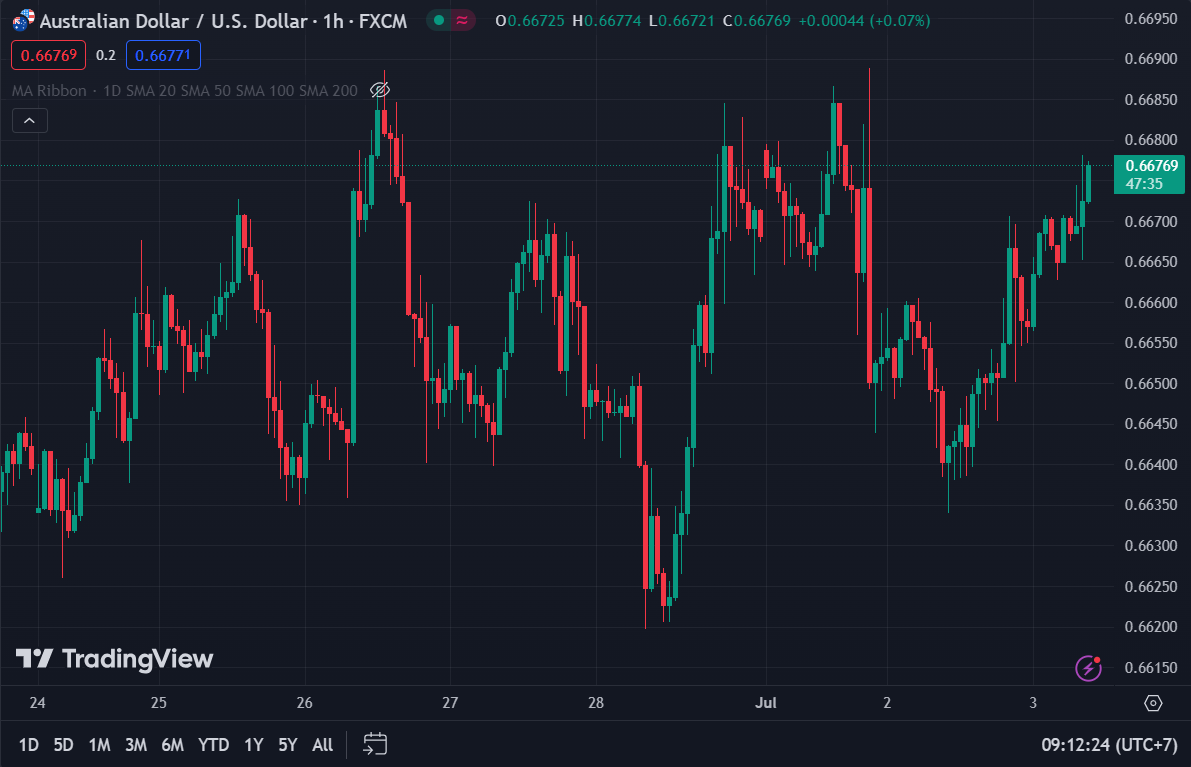Open the Go to date calendar icon
This screenshot has height=767, width=1191.
[375, 744]
